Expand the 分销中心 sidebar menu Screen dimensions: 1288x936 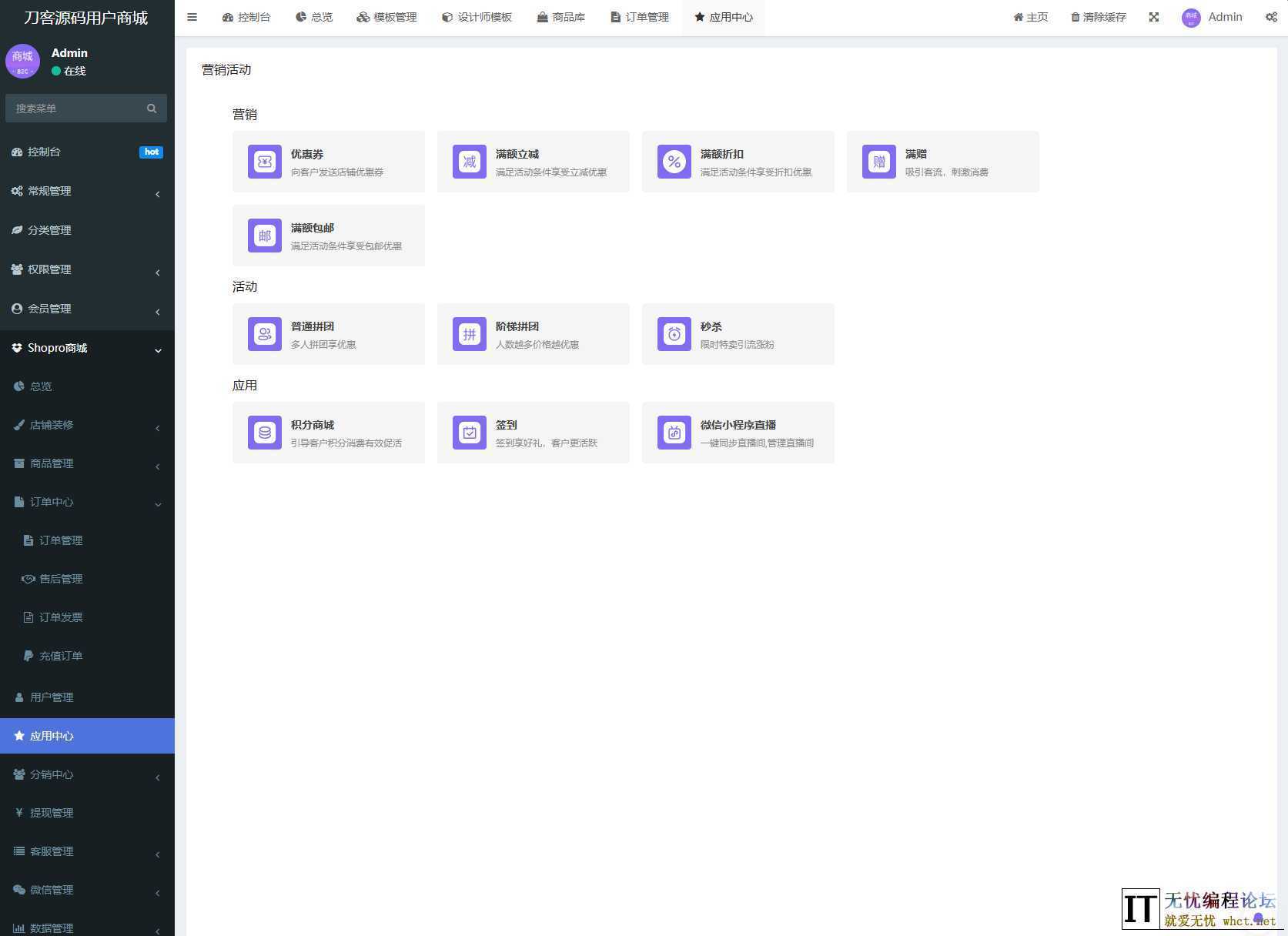click(87, 774)
